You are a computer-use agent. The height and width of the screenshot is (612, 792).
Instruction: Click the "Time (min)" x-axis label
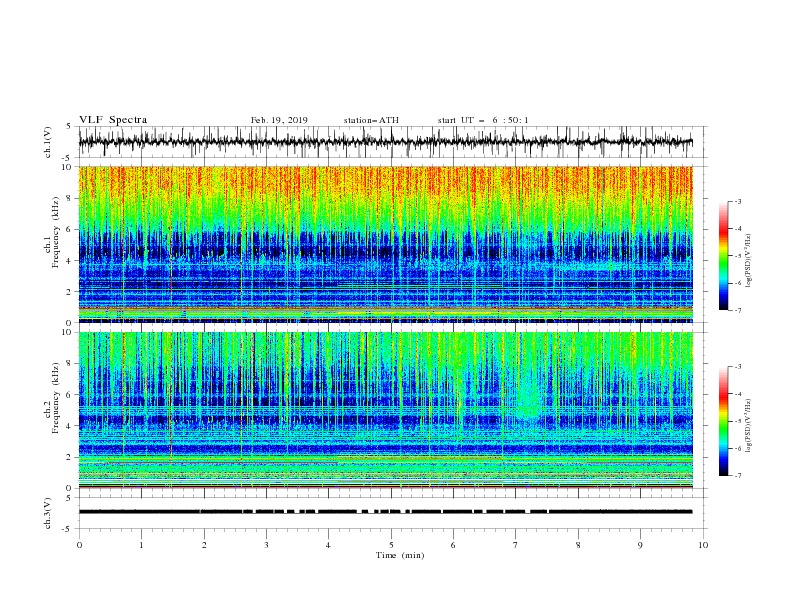coord(400,555)
